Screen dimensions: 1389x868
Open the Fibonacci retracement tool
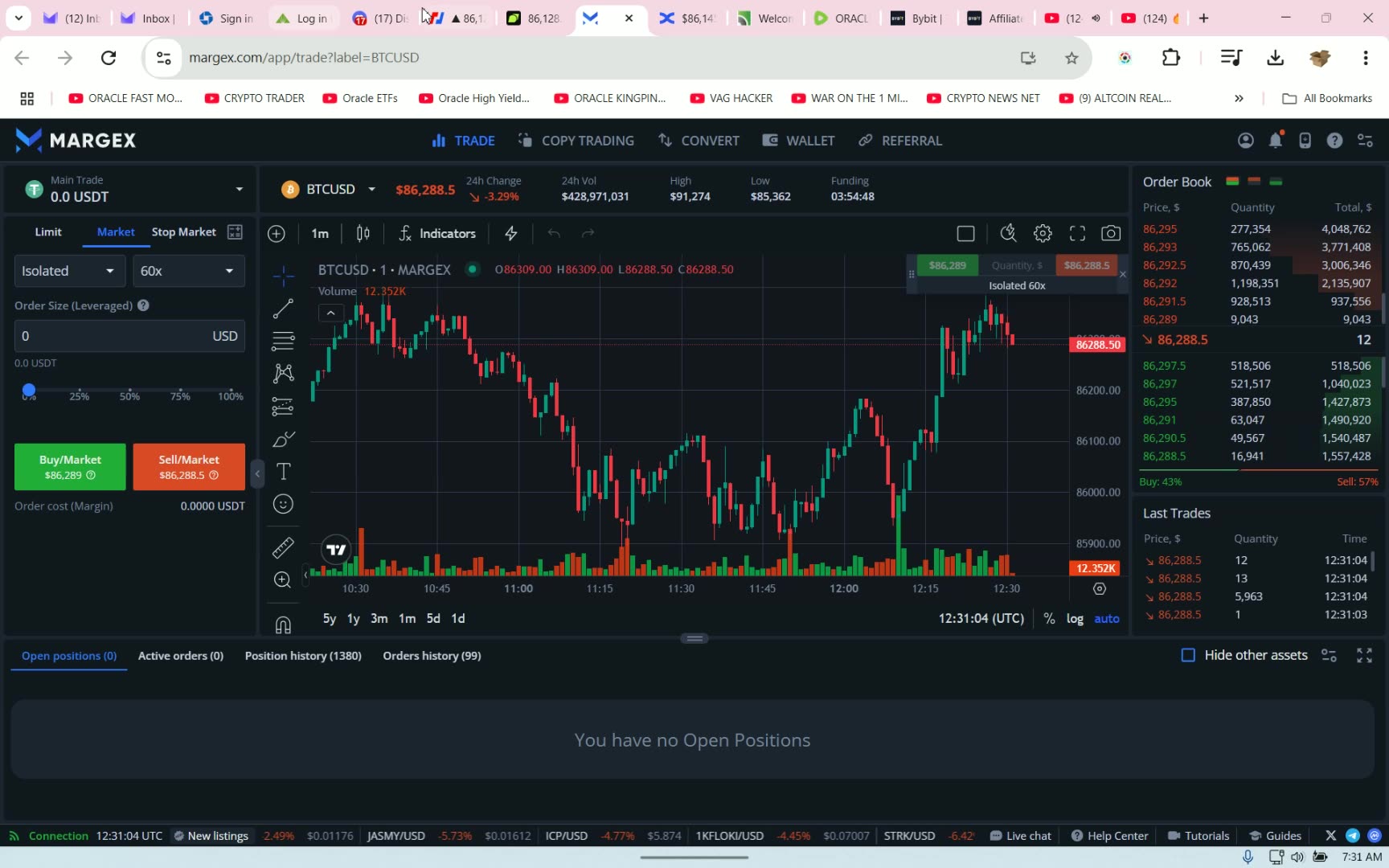tap(283, 341)
